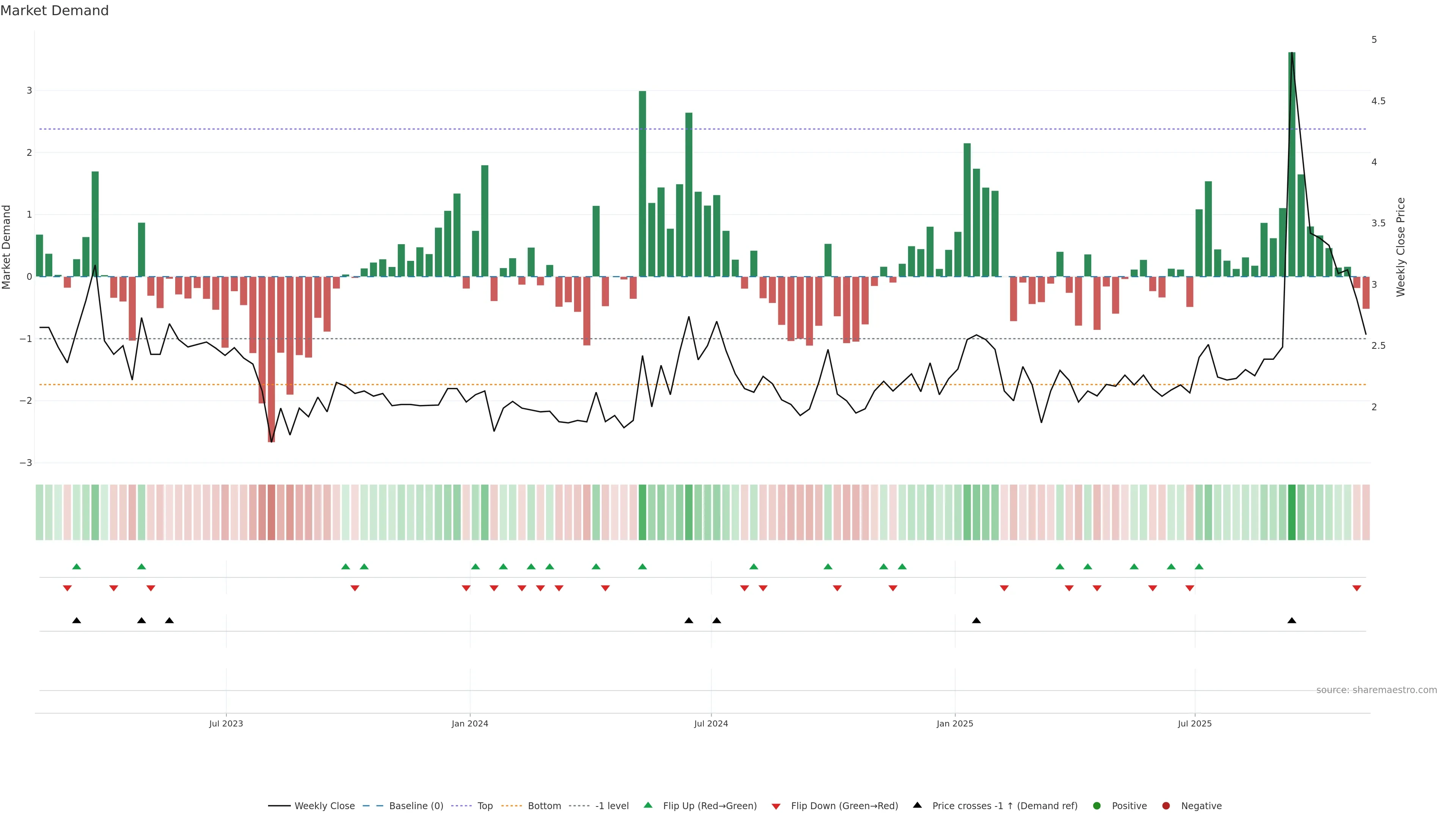Click the Bottom legend dashed line

coord(511,806)
